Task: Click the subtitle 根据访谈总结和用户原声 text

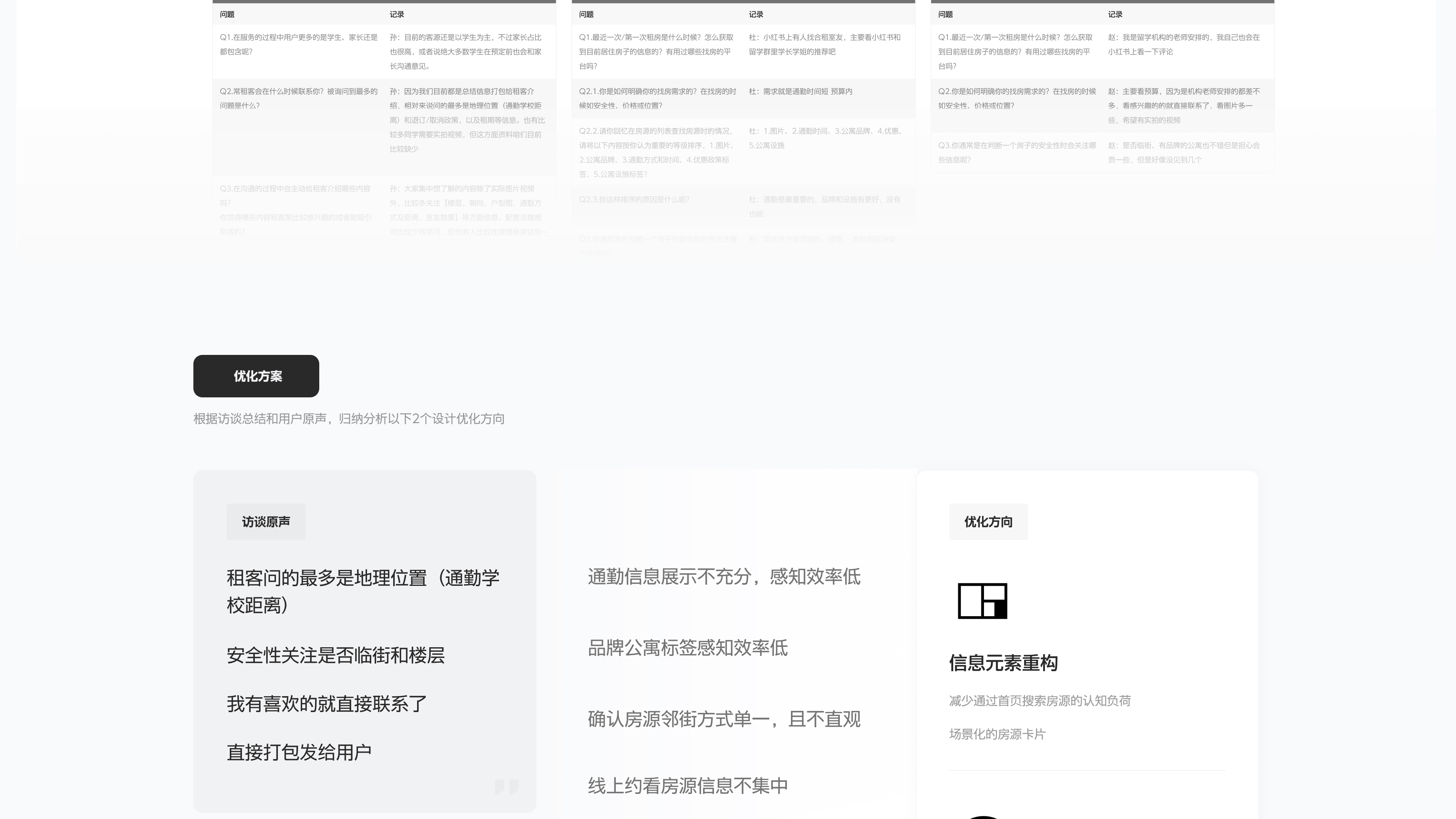Action: coord(349,419)
